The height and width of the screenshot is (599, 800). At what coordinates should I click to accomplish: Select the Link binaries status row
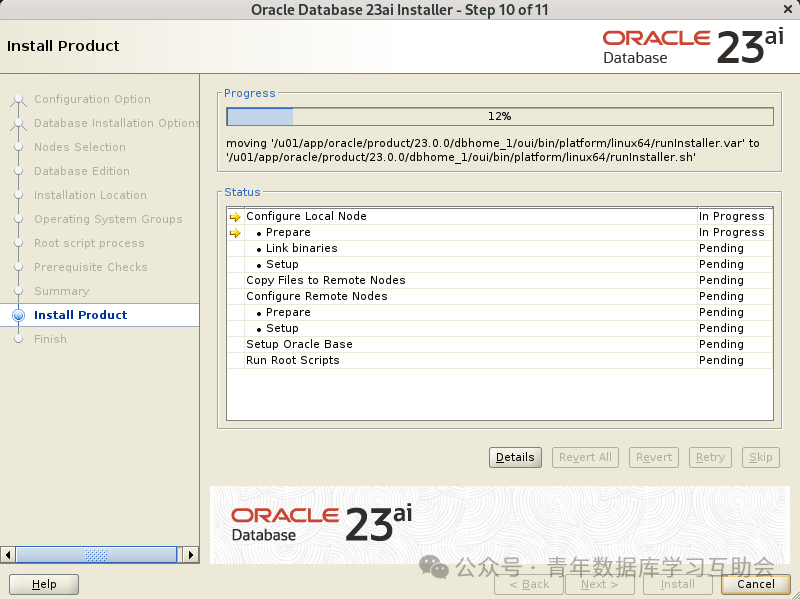[500, 248]
